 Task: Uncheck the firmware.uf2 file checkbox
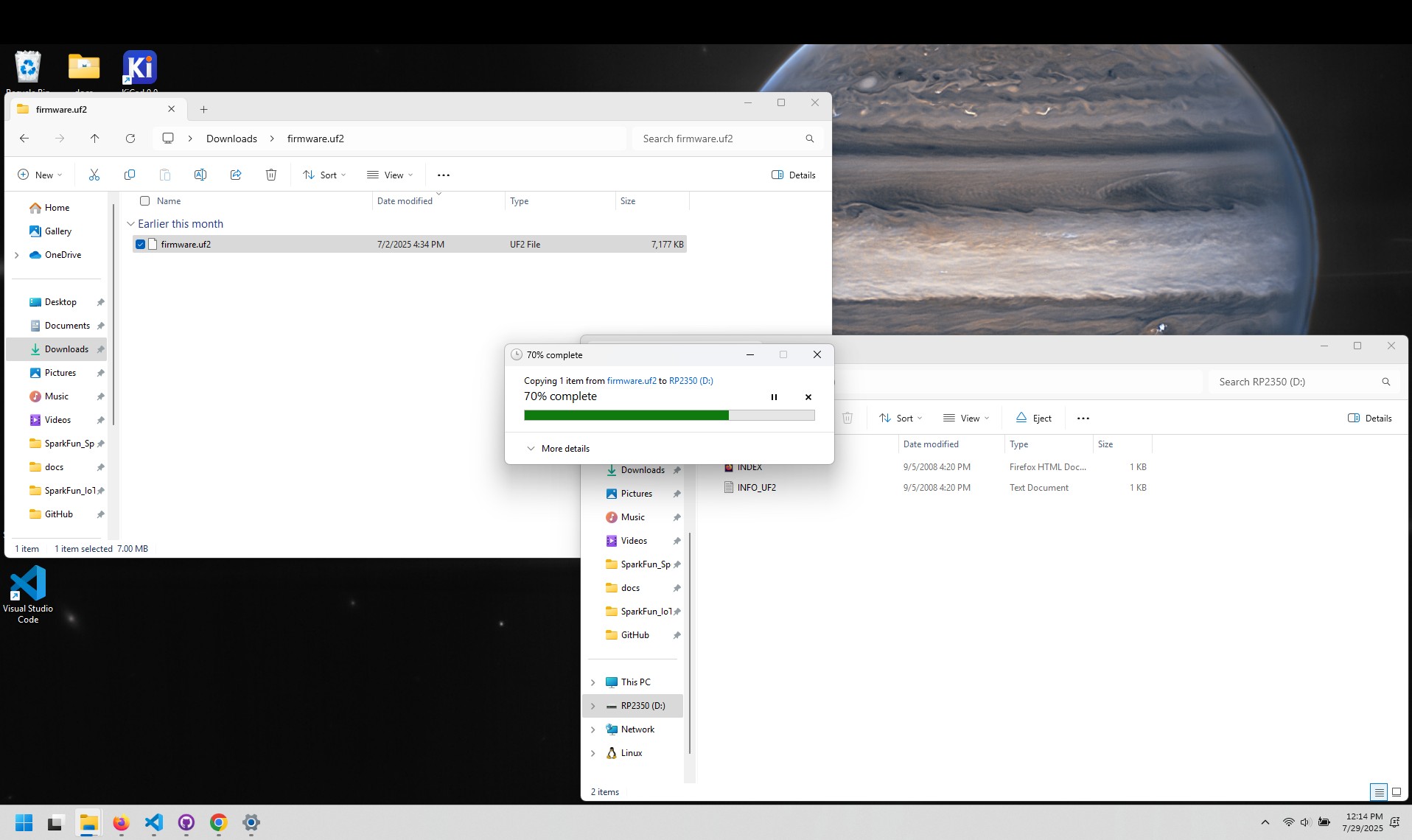(140, 244)
